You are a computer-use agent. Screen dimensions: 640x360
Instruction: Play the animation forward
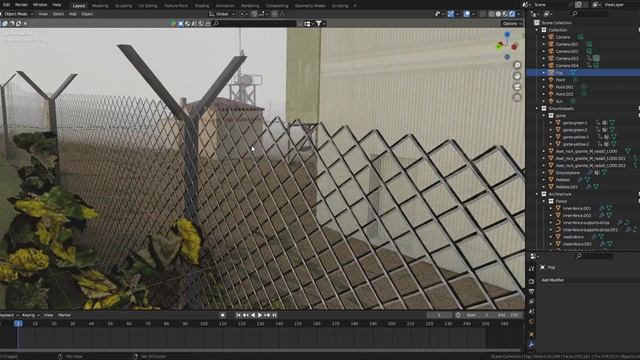click(x=260, y=315)
